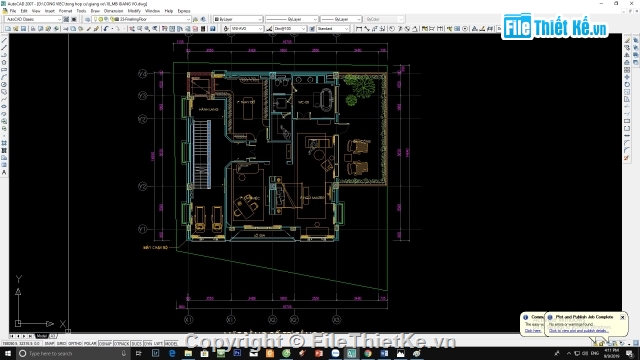Switch to the Model layout tab
This screenshot has height=360, width=640.
(x=42, y=336)
